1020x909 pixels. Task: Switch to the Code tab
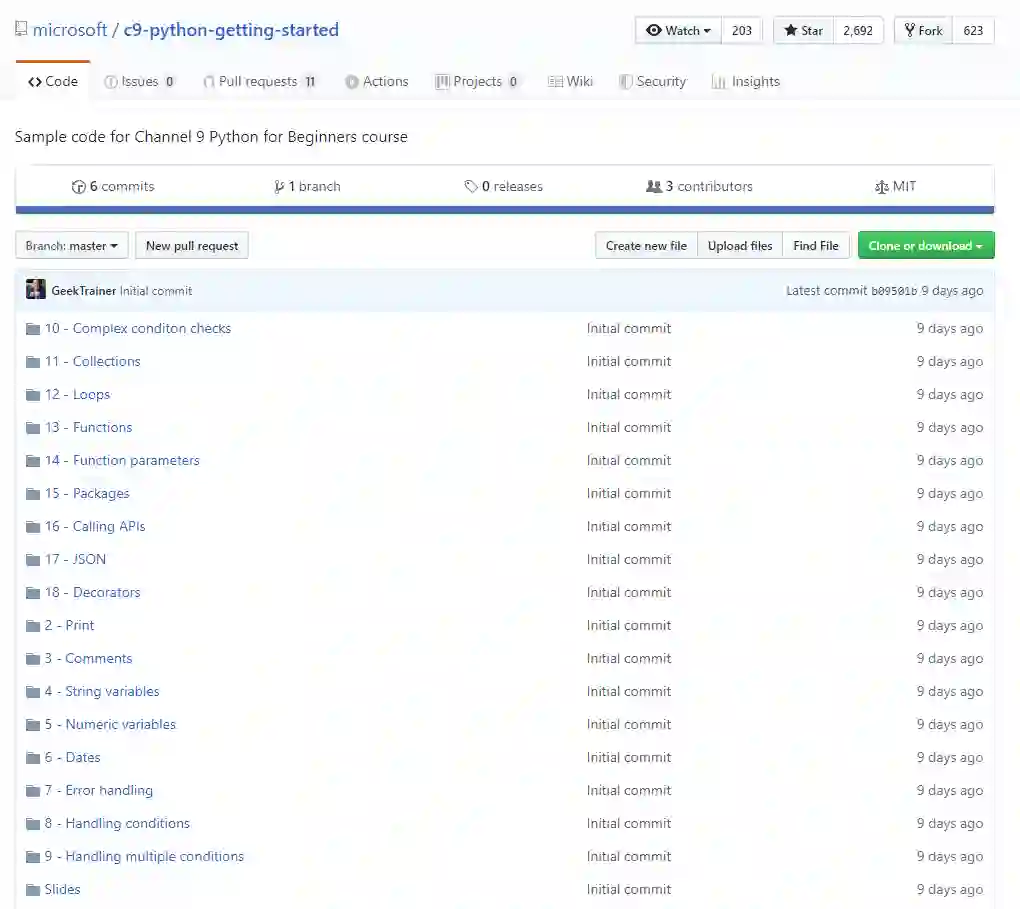pos(53,81)
